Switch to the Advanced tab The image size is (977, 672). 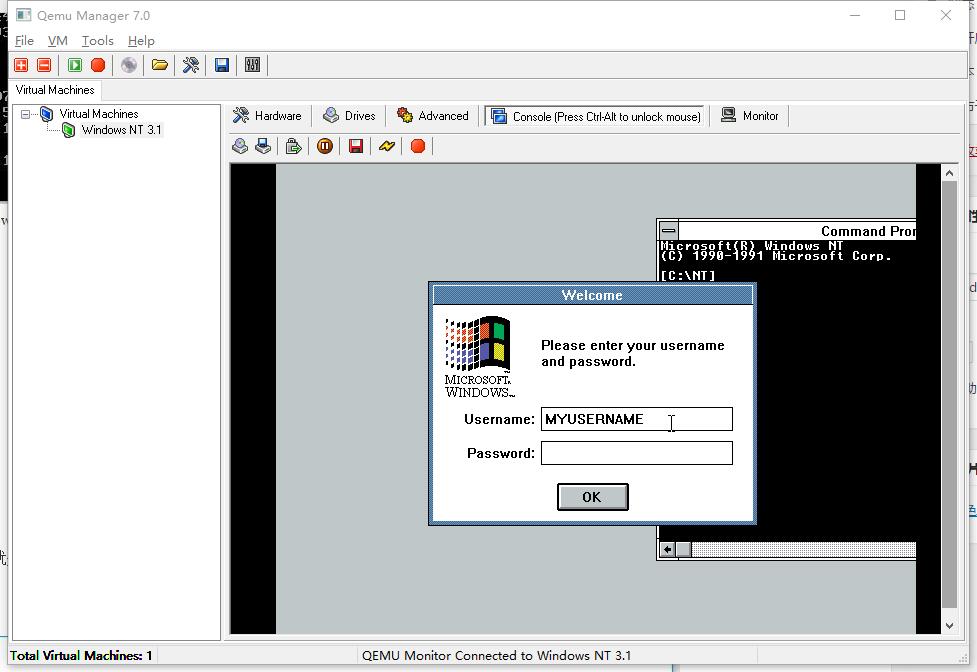point(433,116)
